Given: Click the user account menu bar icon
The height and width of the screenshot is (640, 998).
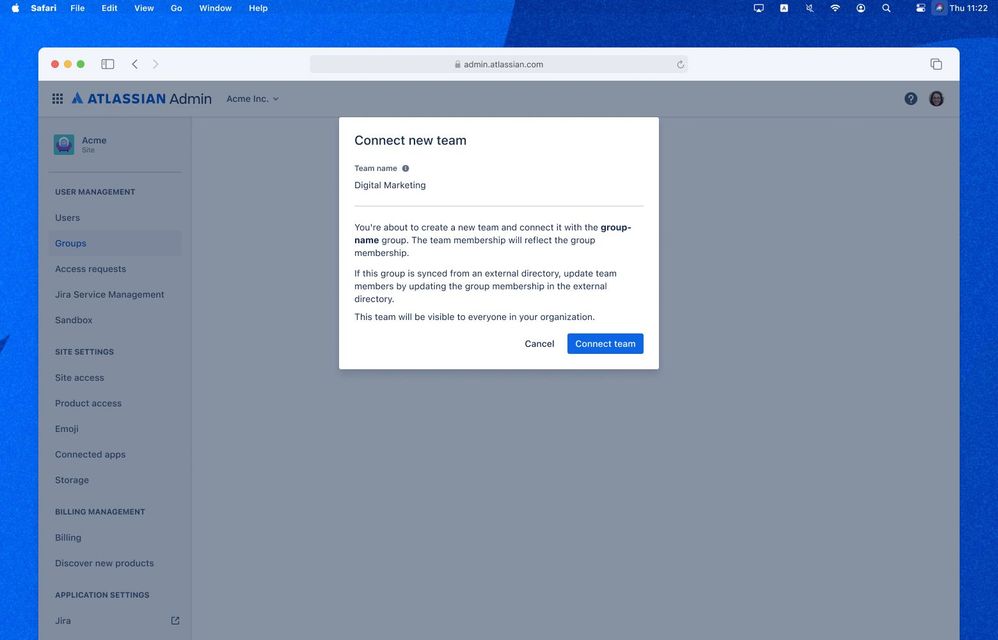Looking at the screenshot, I should pyautogui.click(x=861, y=8).
